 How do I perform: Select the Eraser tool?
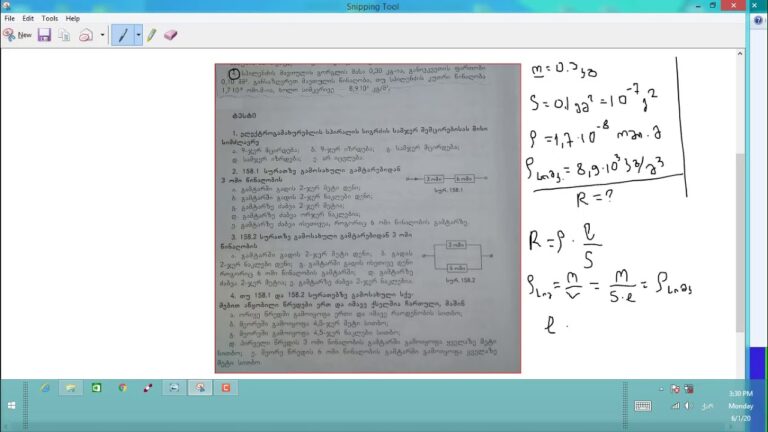tap(170, 35)
